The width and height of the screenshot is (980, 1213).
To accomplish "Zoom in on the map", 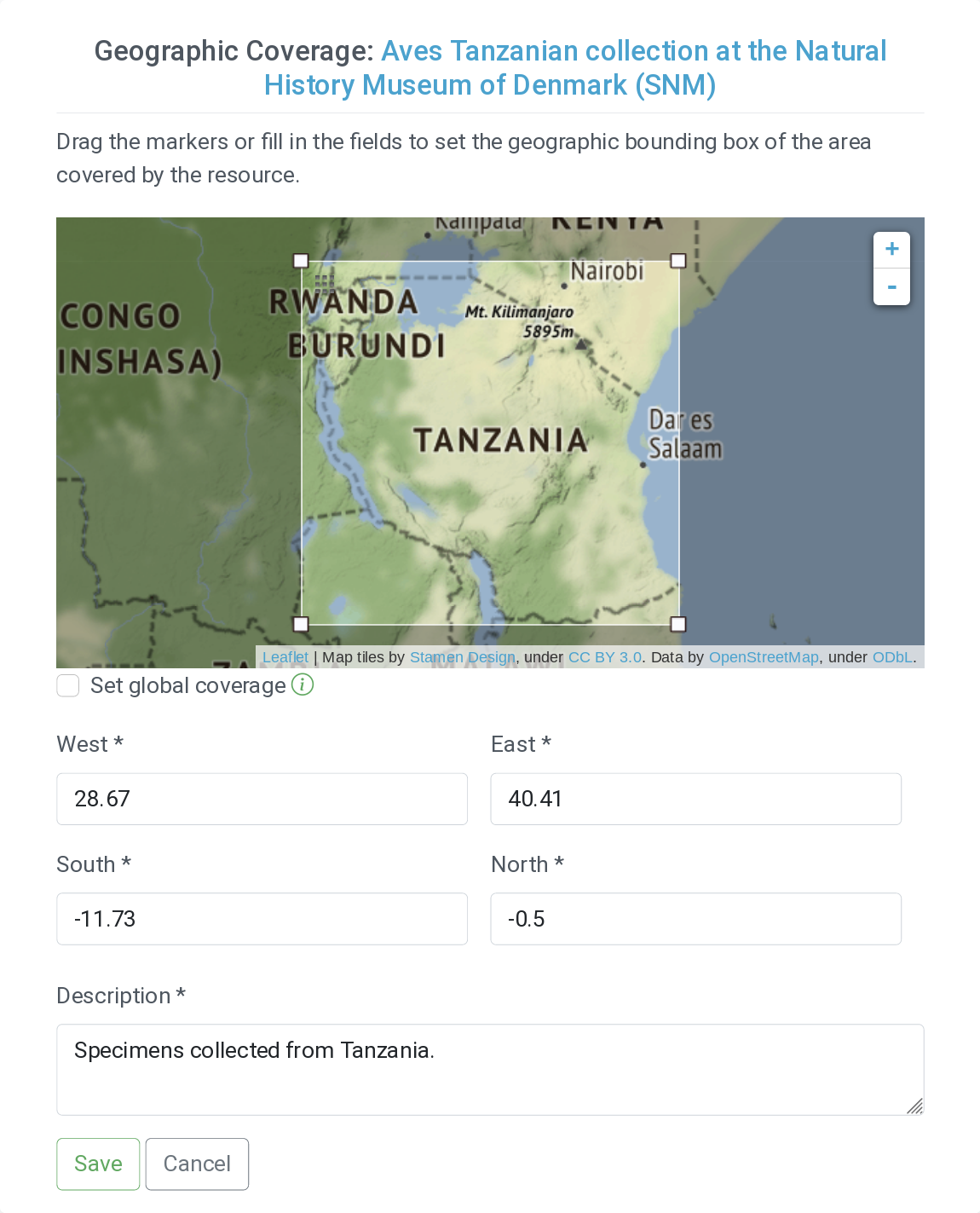I will [x=891, y=249].
